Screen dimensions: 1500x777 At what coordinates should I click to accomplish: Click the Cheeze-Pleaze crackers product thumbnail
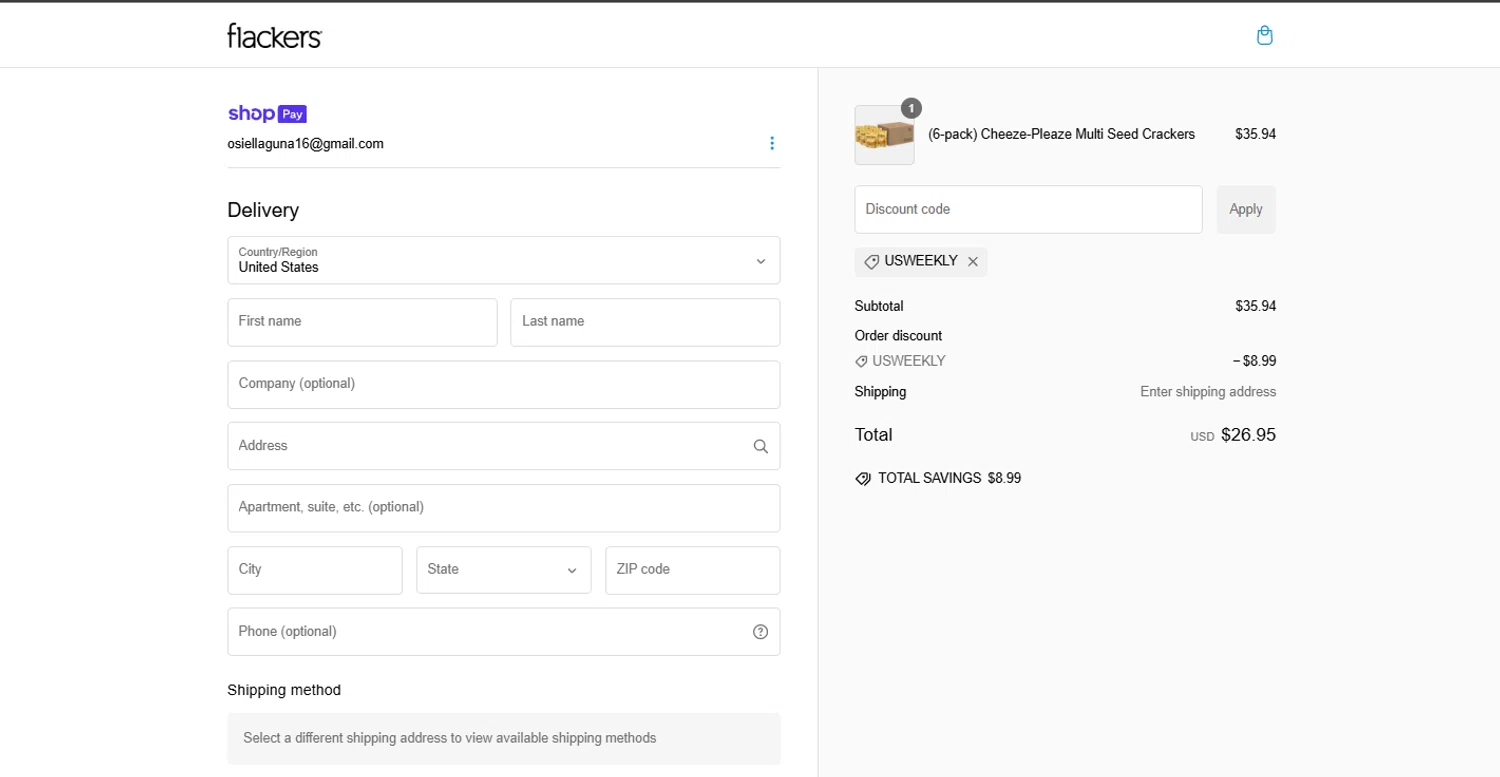[x=884, y=135]
